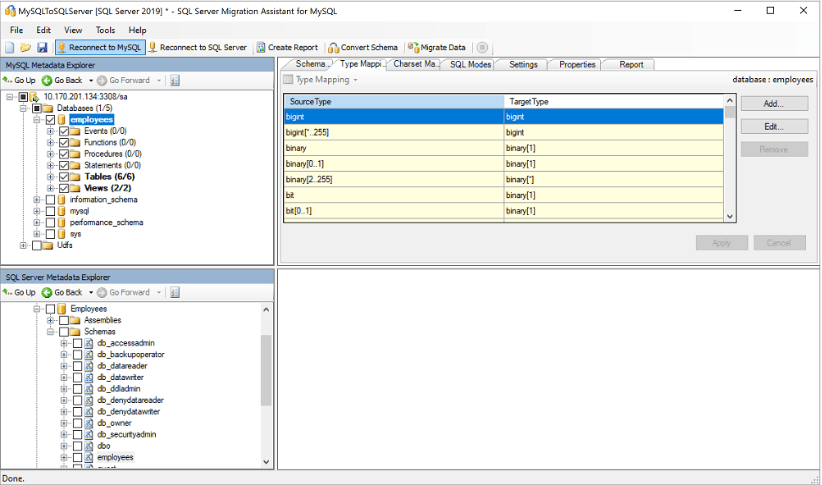822x485 pixels.
Task: Save the project with the floppy disk icon
Action: click(x=42, y=47)
